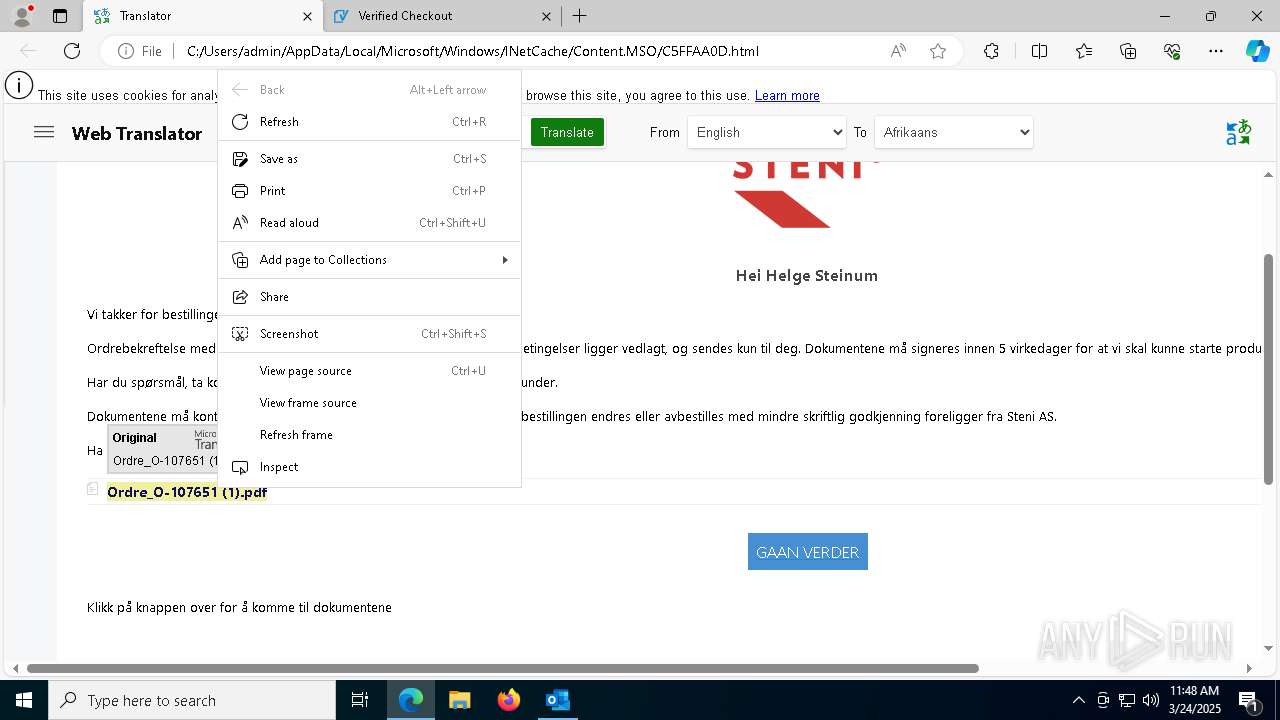
Task: Open the Ordre_O-107651 (1).pdf attachment link
Action: (187, 492)
